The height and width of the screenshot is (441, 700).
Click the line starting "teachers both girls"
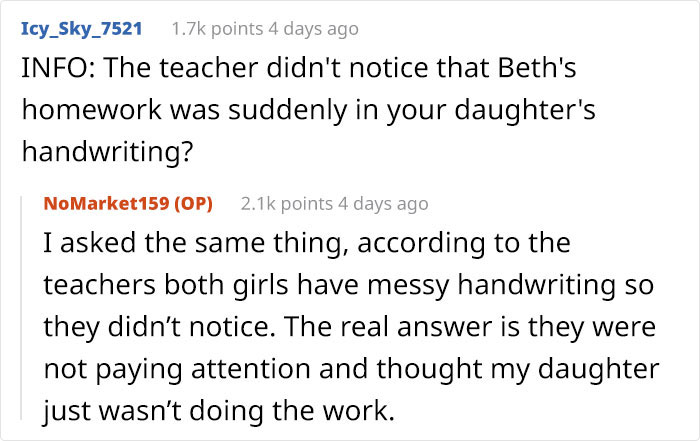348,285
